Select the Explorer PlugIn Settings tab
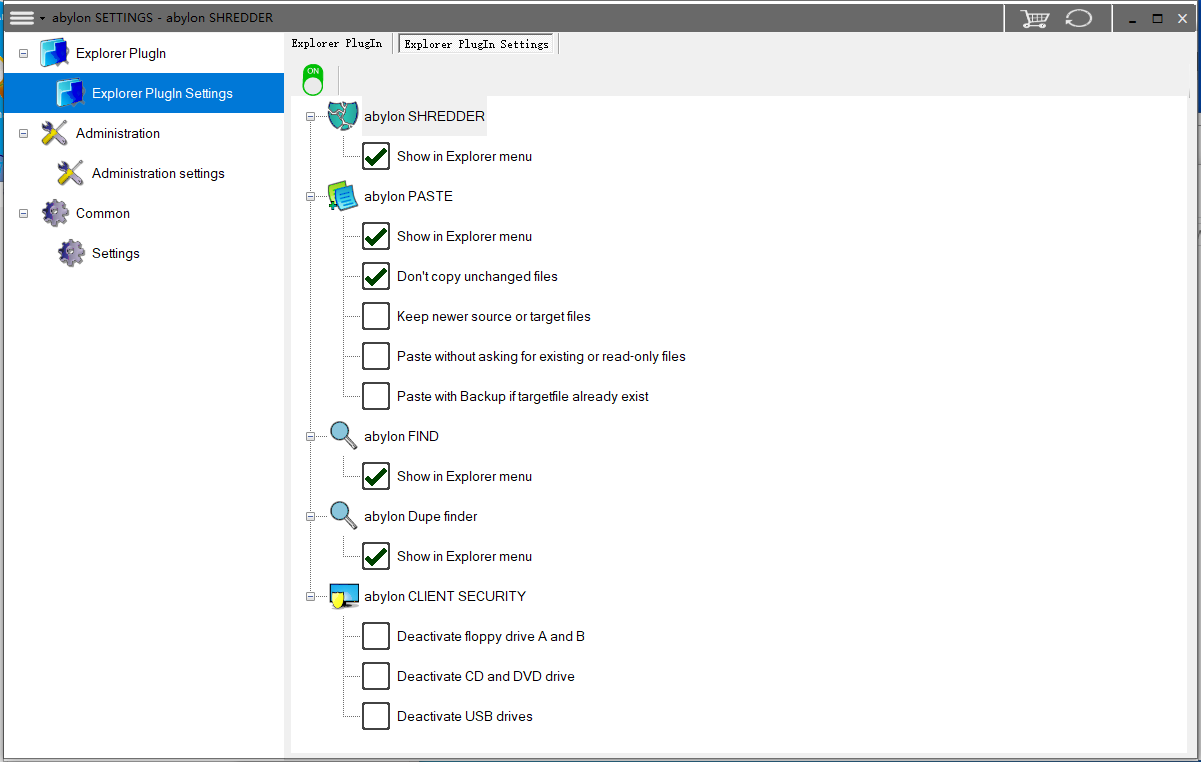1201x762 pixels. tap(477, 44)
